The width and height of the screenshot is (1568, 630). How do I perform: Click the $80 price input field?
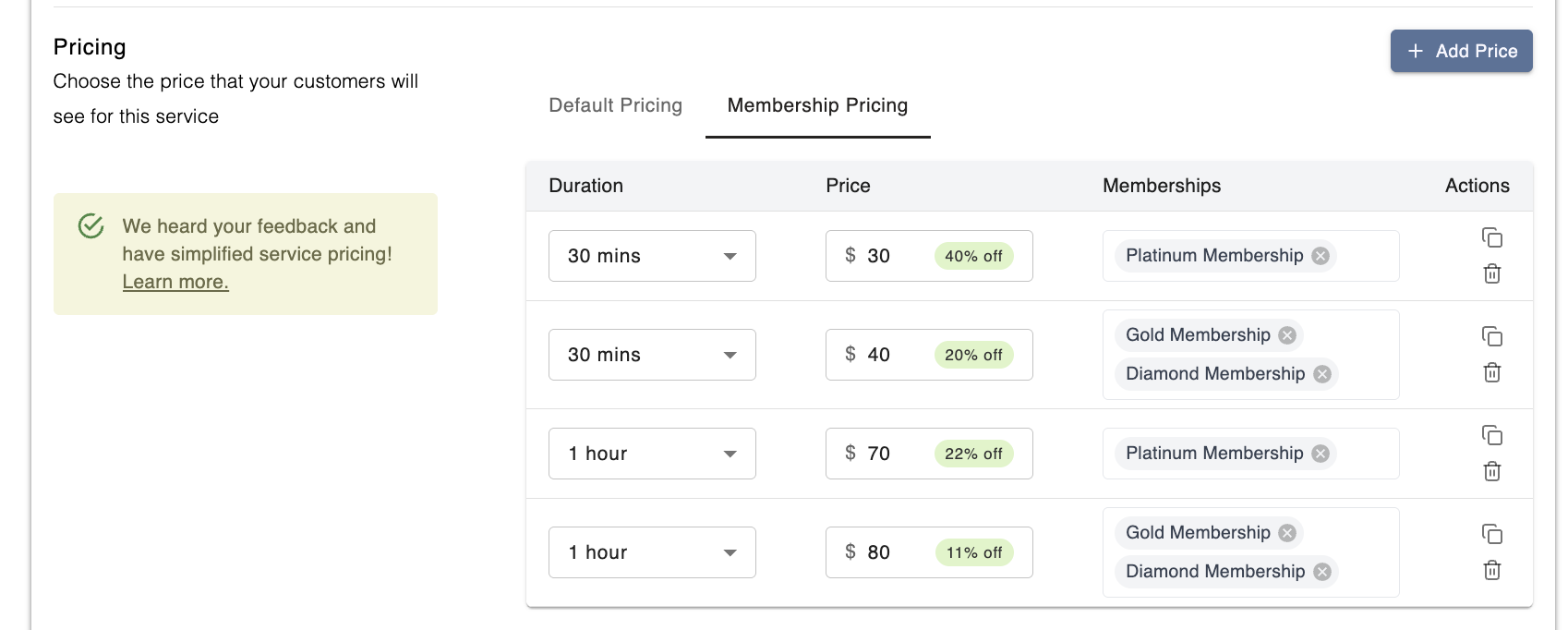click(x=896, y=552)
